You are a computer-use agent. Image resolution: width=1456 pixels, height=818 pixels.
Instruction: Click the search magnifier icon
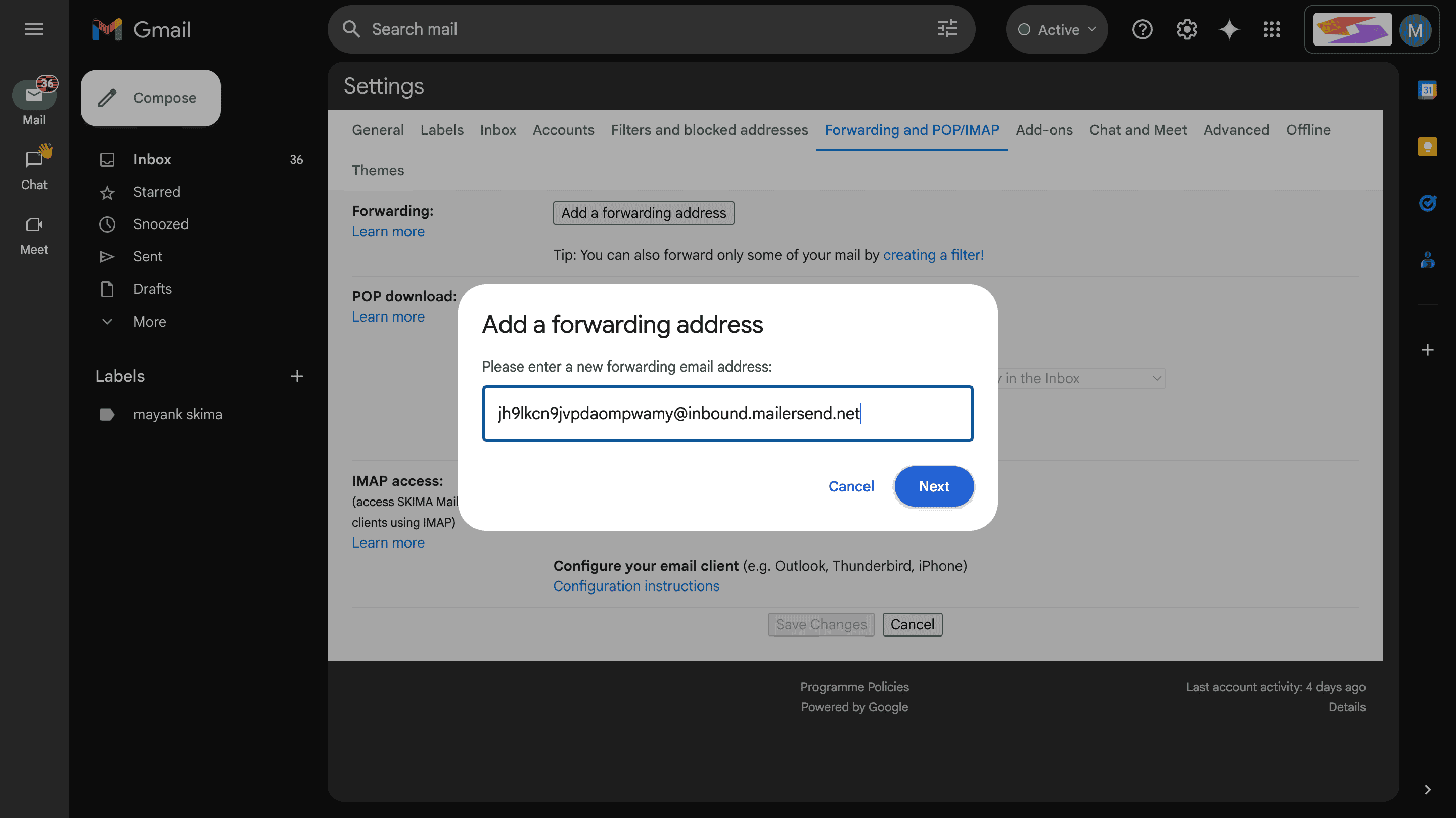pos(351,29)
